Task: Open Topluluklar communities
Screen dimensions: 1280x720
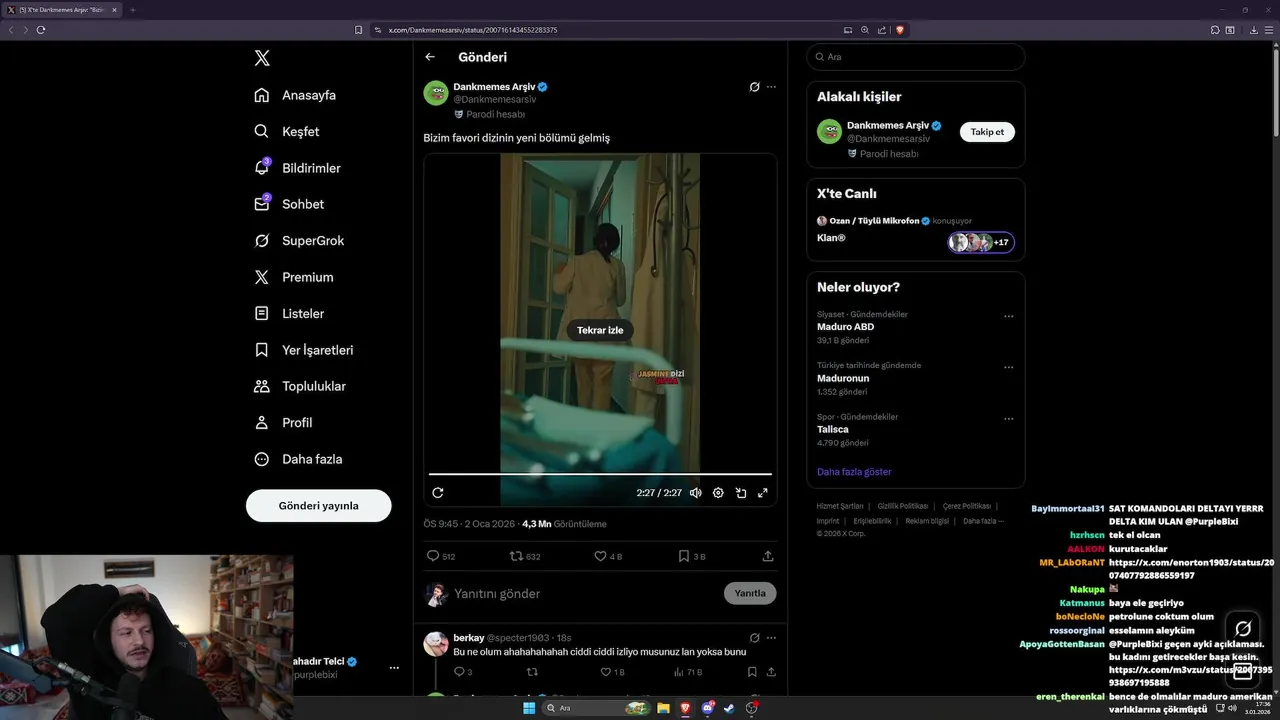Action: 300,386
